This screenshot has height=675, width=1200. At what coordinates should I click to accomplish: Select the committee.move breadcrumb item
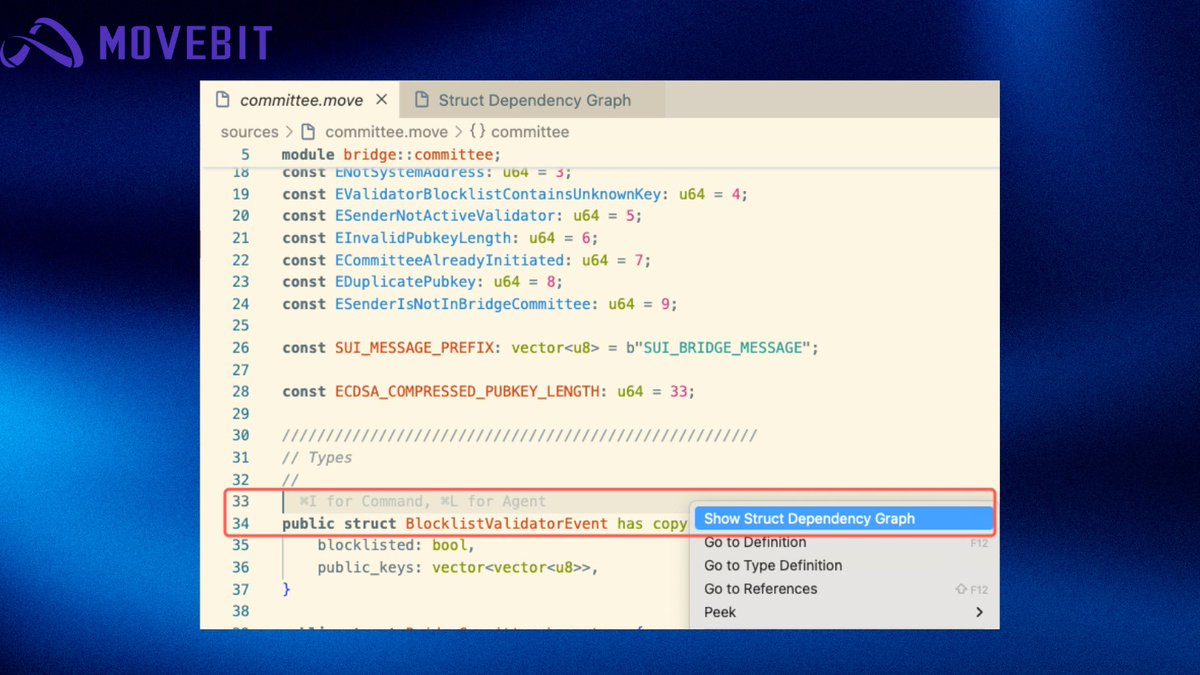click(x=386, y=132)
